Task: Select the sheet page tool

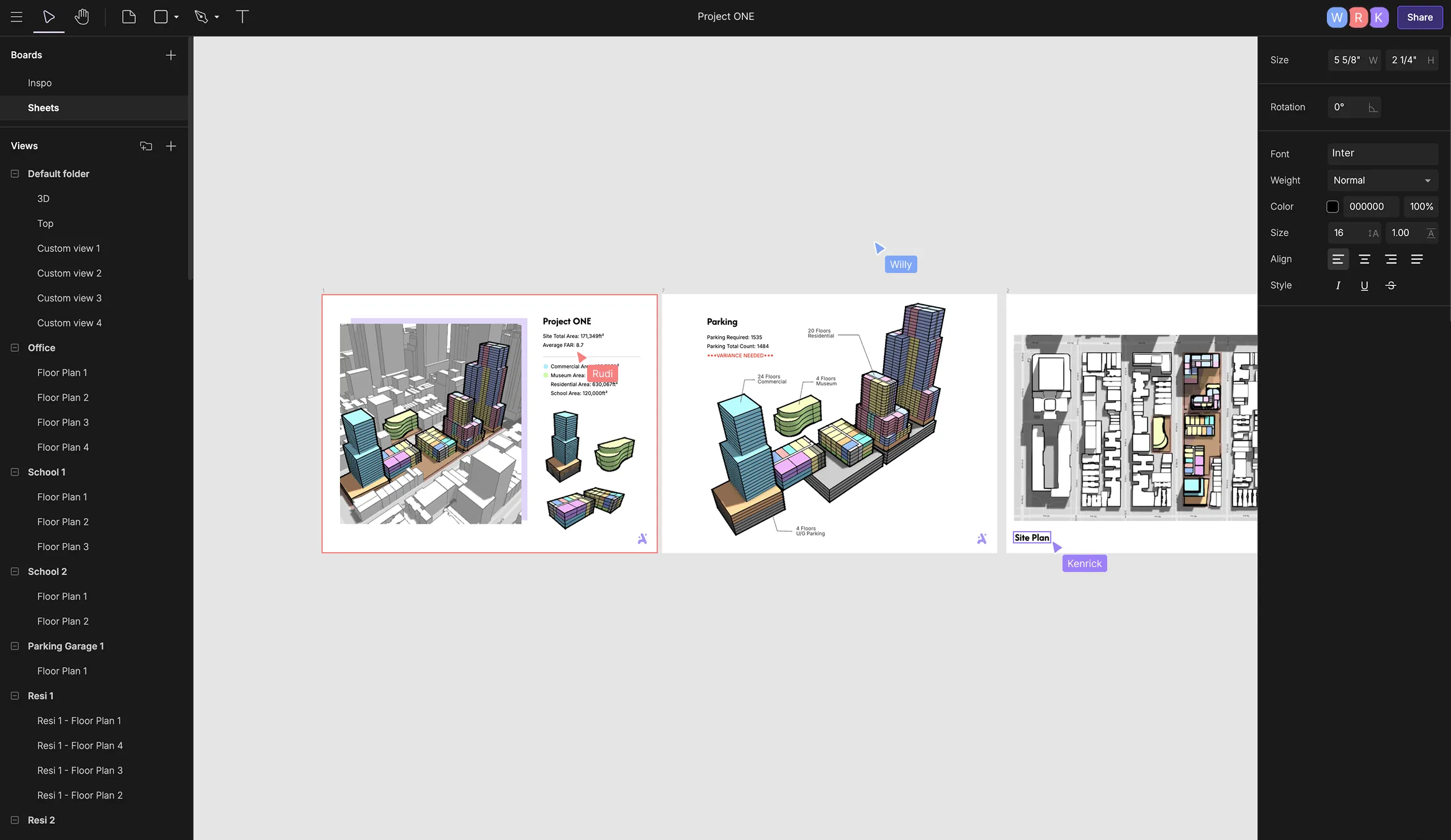Action: point(128,17)
